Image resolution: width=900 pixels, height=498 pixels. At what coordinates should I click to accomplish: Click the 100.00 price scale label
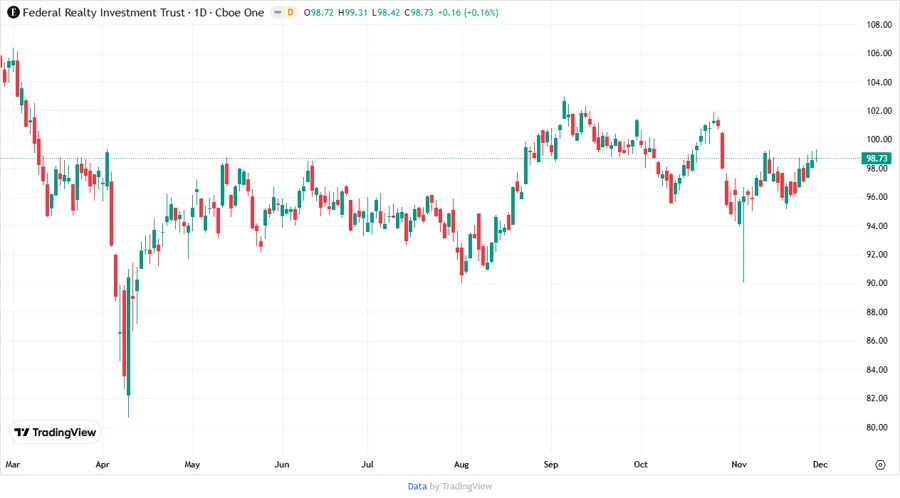pyautogui.click(x=879, y=139)
